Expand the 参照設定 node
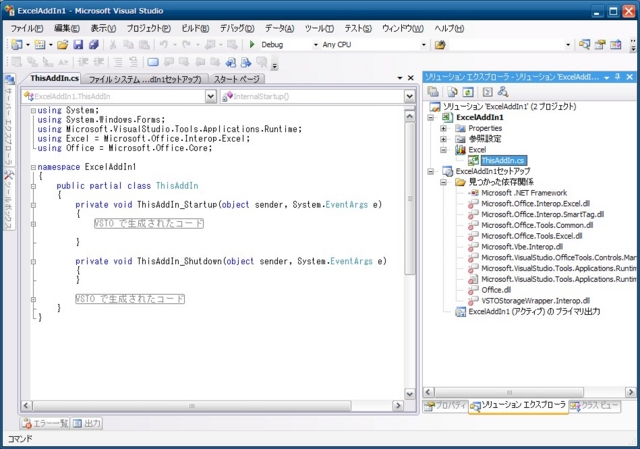This screenshot has height=449, width=640. click(443, 139)
